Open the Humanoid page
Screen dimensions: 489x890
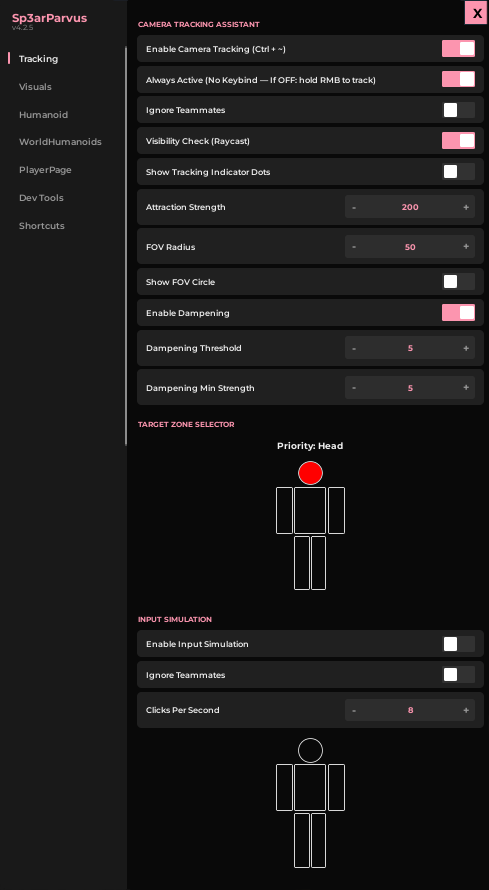point(43,115)
